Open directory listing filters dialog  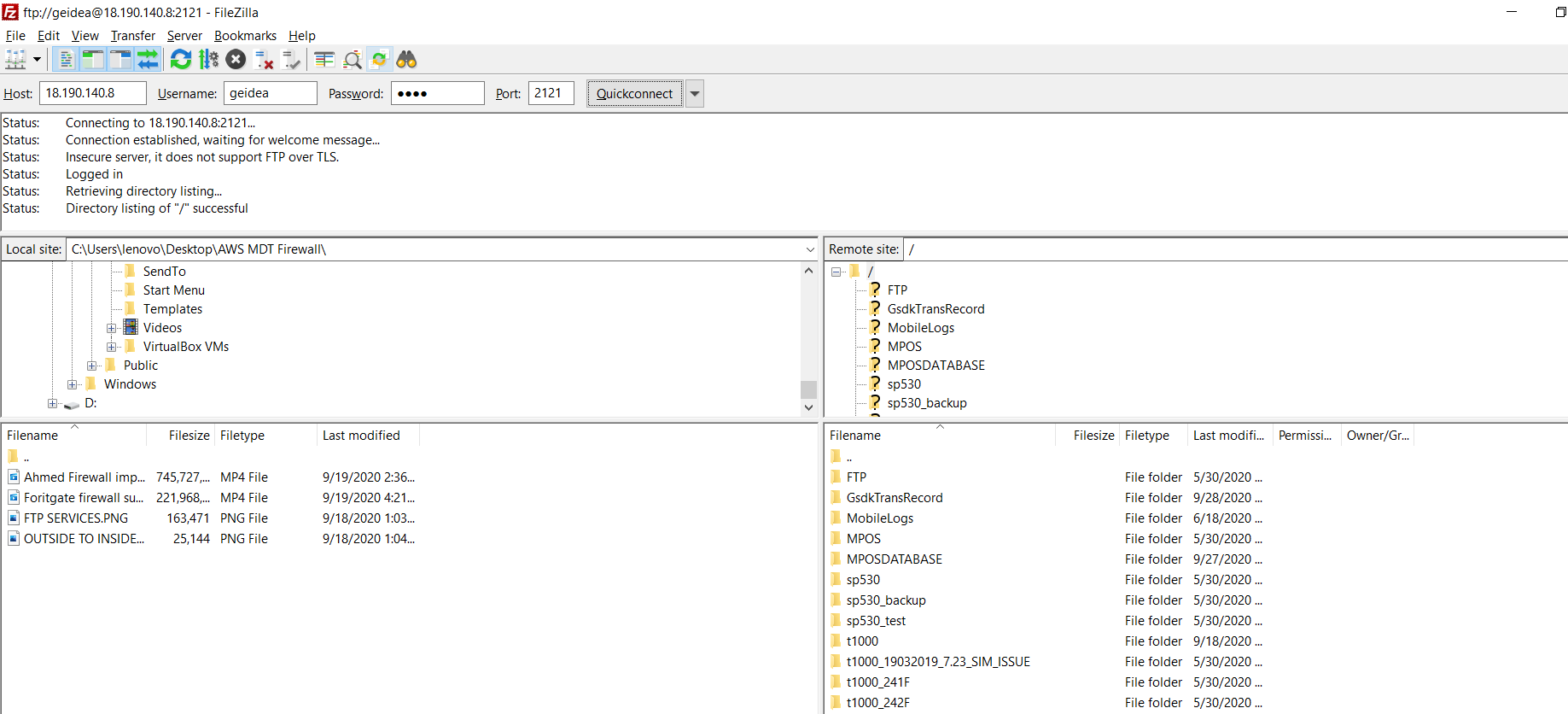(324, 60)
